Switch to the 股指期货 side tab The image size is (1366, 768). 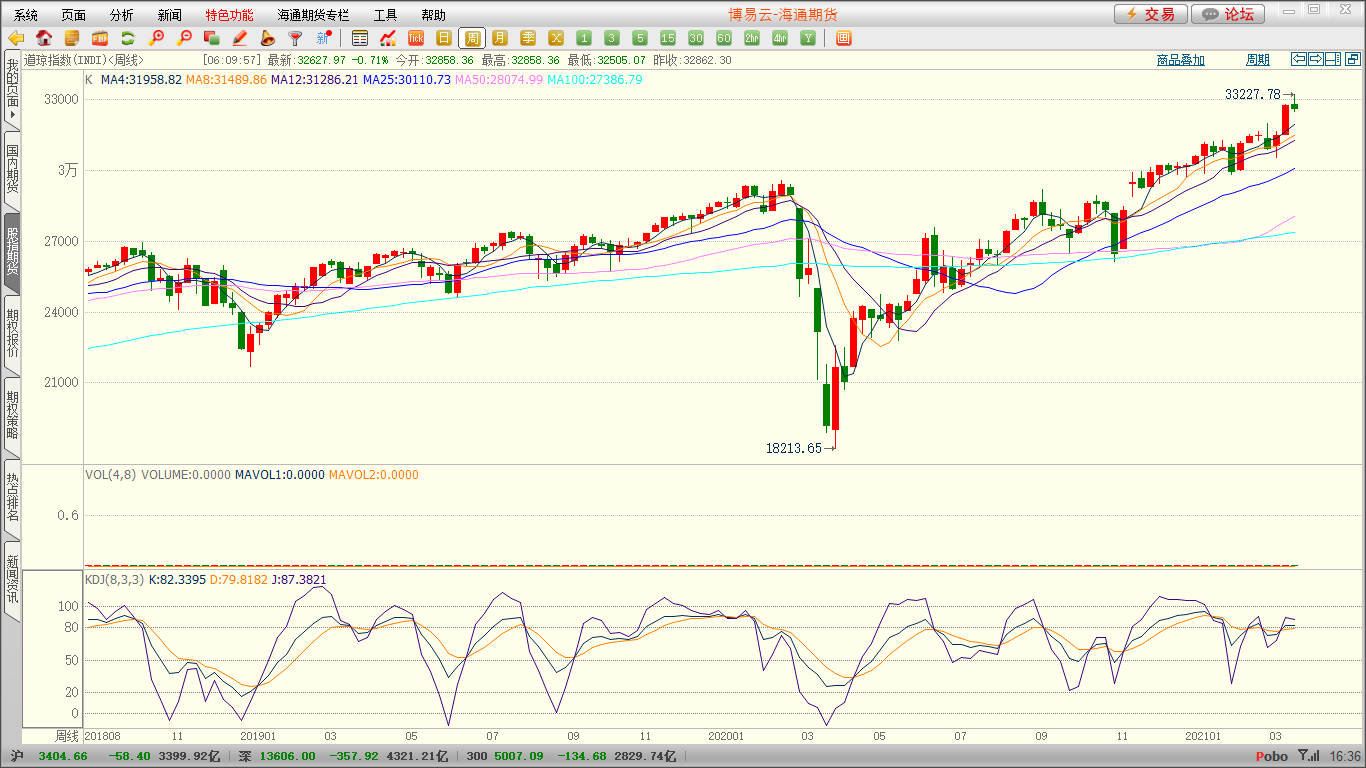pos(11,252)
